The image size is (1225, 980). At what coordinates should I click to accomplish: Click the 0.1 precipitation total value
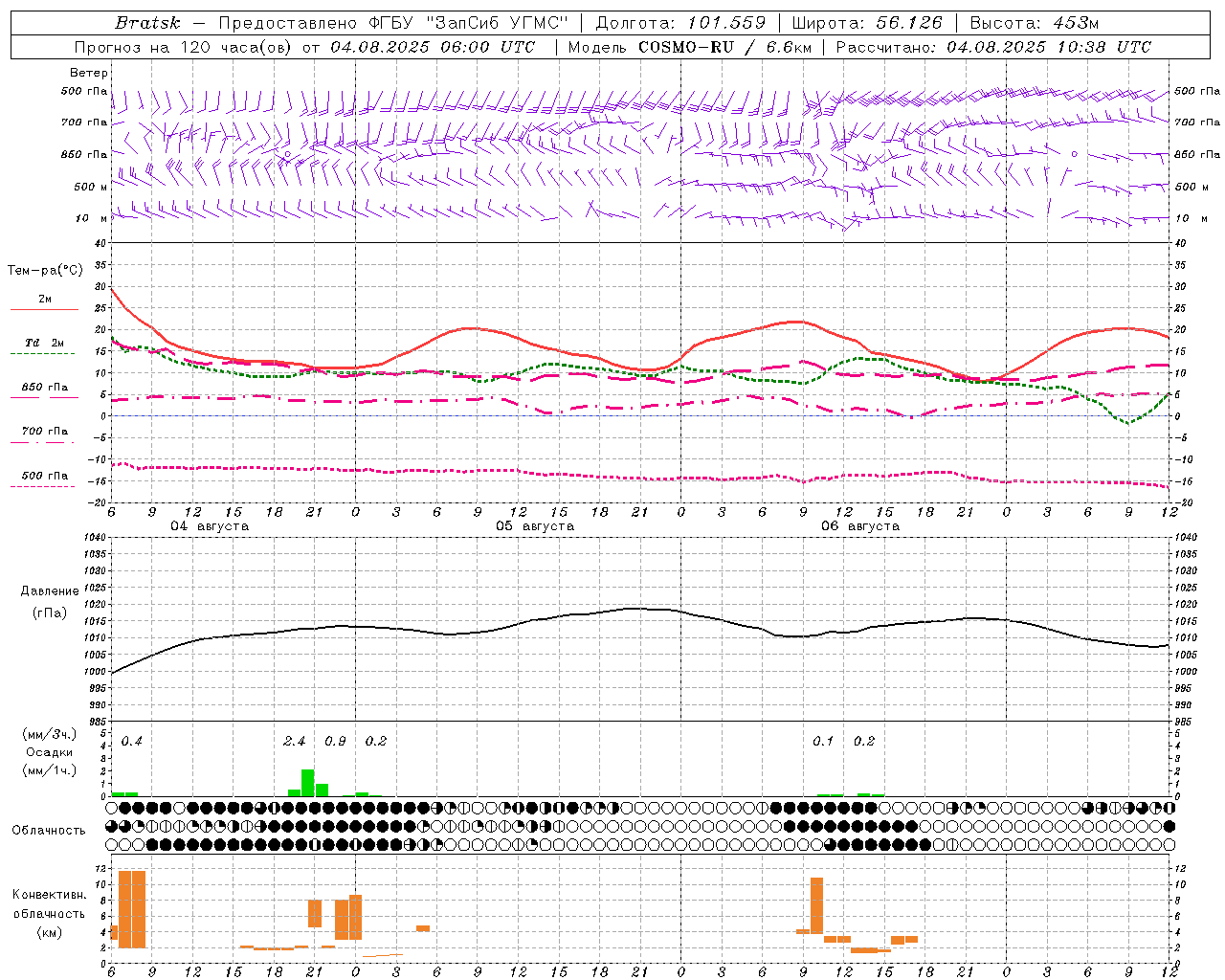point(823,742)
